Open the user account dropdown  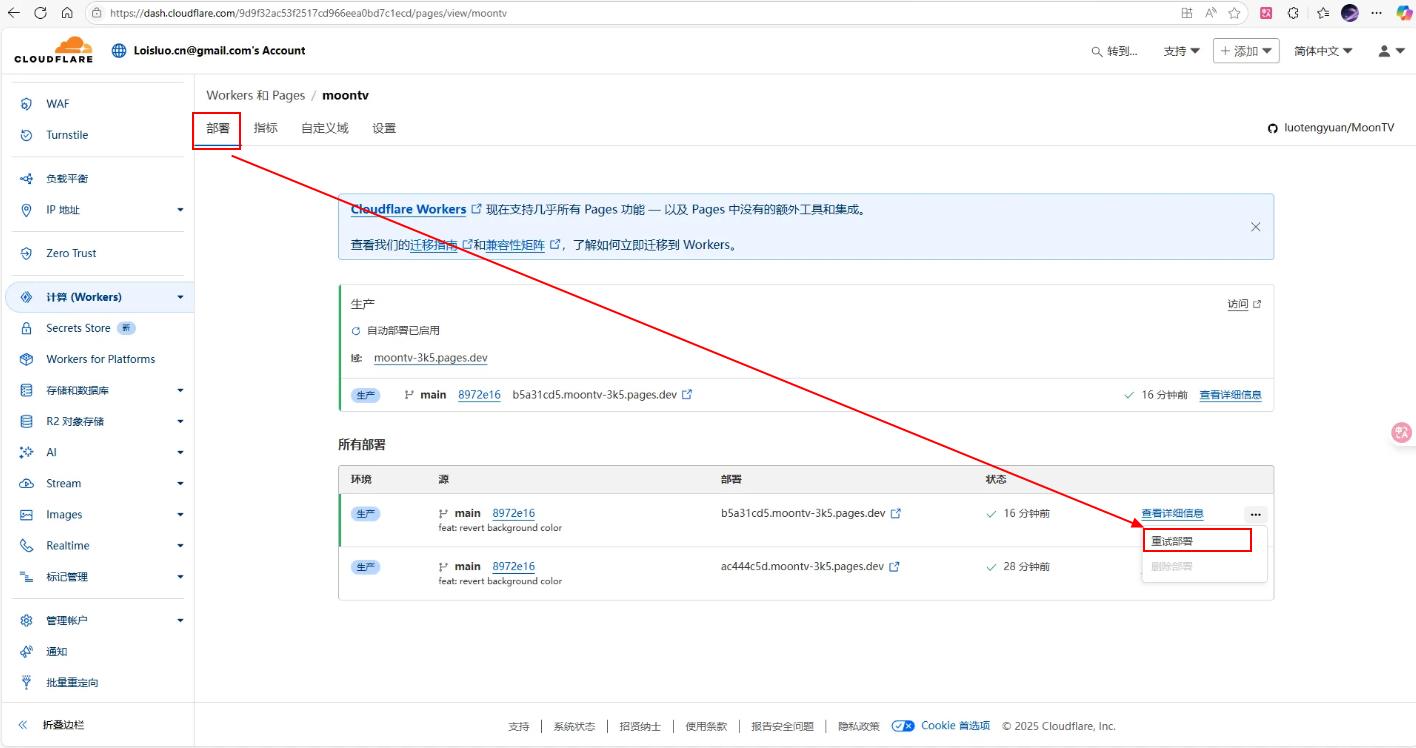click(x=1391, y=51)
